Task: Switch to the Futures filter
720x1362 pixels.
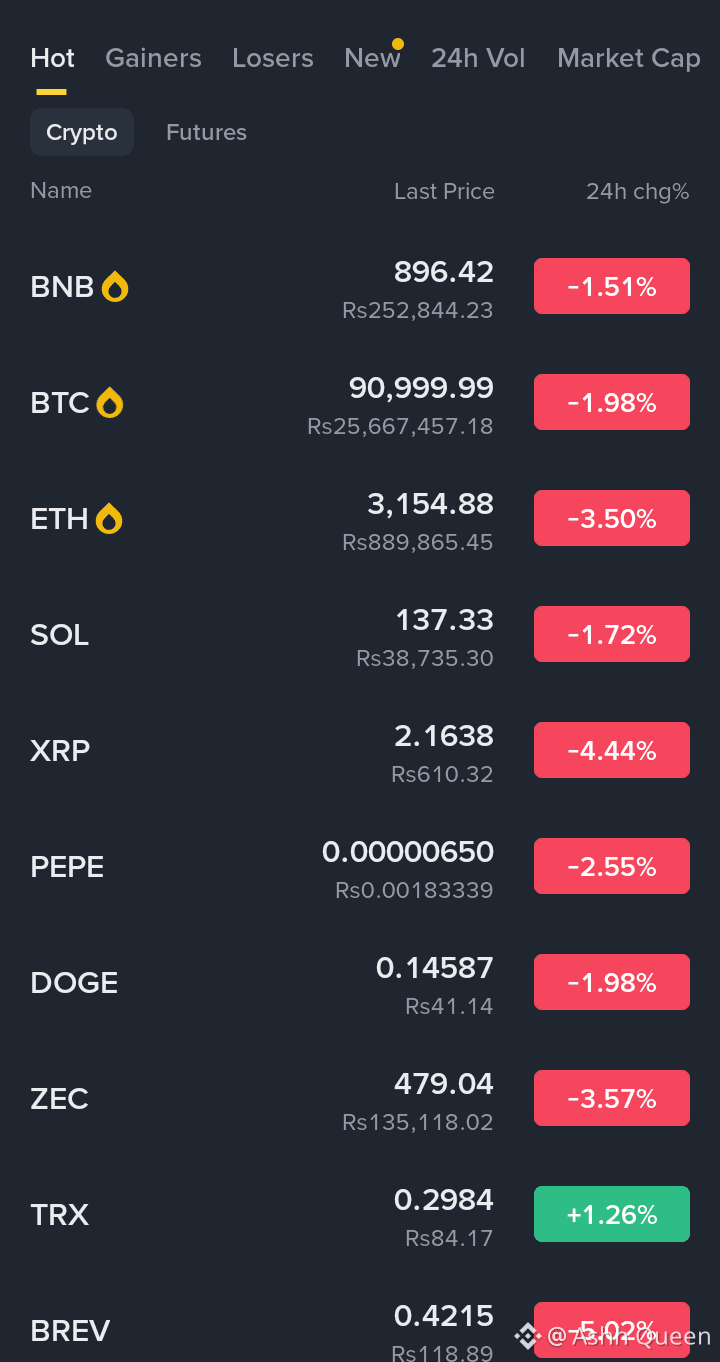Action: pyautogui.click(x=206, y=132)
